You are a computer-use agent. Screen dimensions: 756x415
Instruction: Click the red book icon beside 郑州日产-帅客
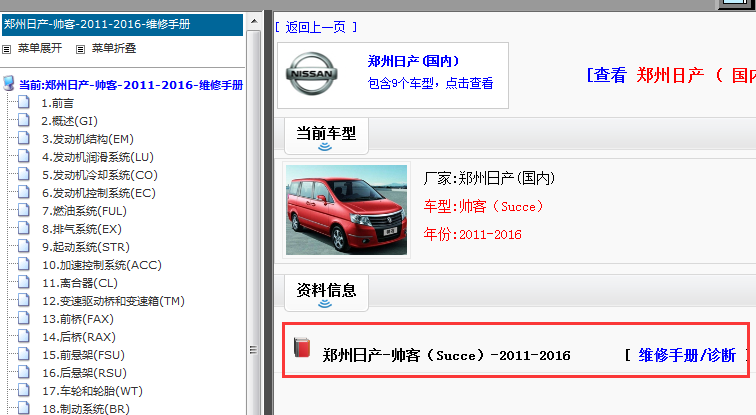[303, 348]
